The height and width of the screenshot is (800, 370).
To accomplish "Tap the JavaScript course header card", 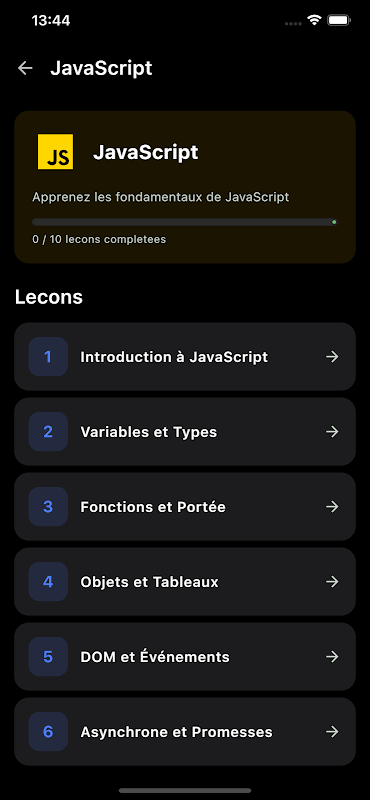I will click(185, 187).
